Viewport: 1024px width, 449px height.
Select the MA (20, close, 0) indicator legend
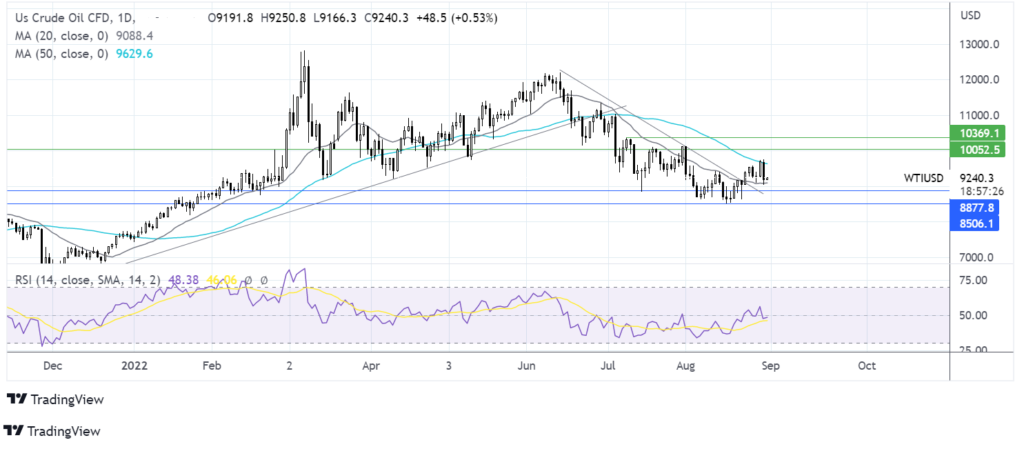60,37
